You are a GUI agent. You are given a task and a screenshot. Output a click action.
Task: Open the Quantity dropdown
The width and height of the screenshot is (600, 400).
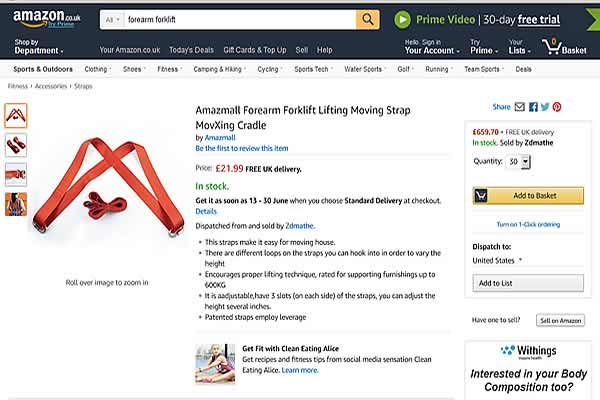click(x=518, y=162)
